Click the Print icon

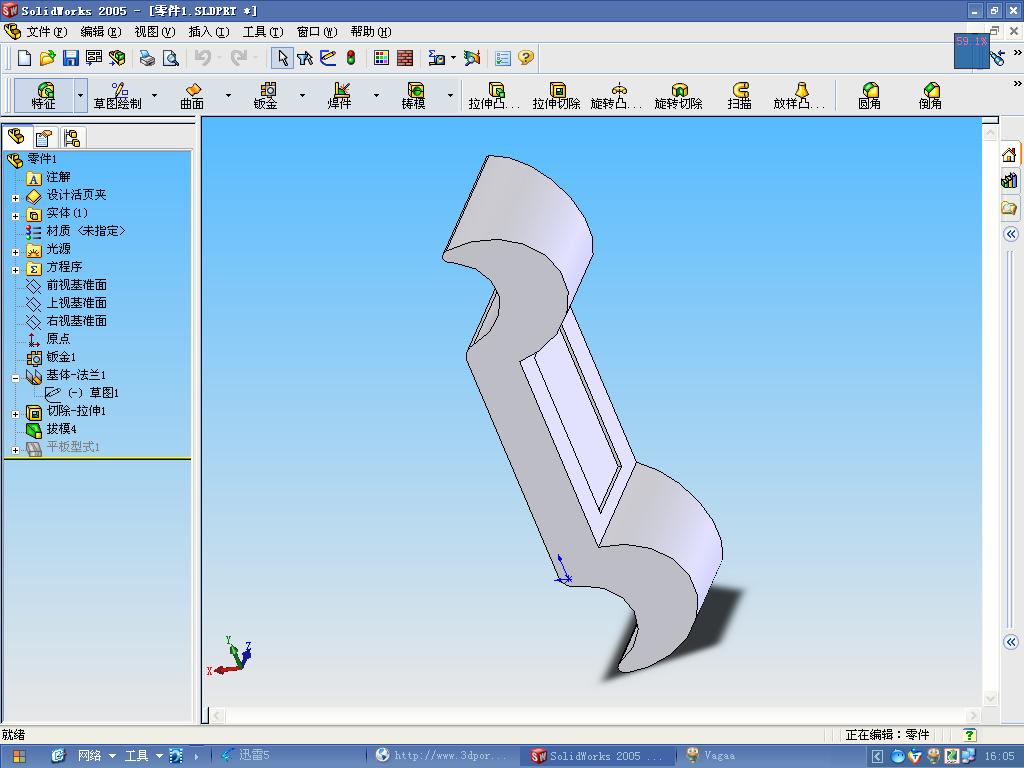[148, 58]
